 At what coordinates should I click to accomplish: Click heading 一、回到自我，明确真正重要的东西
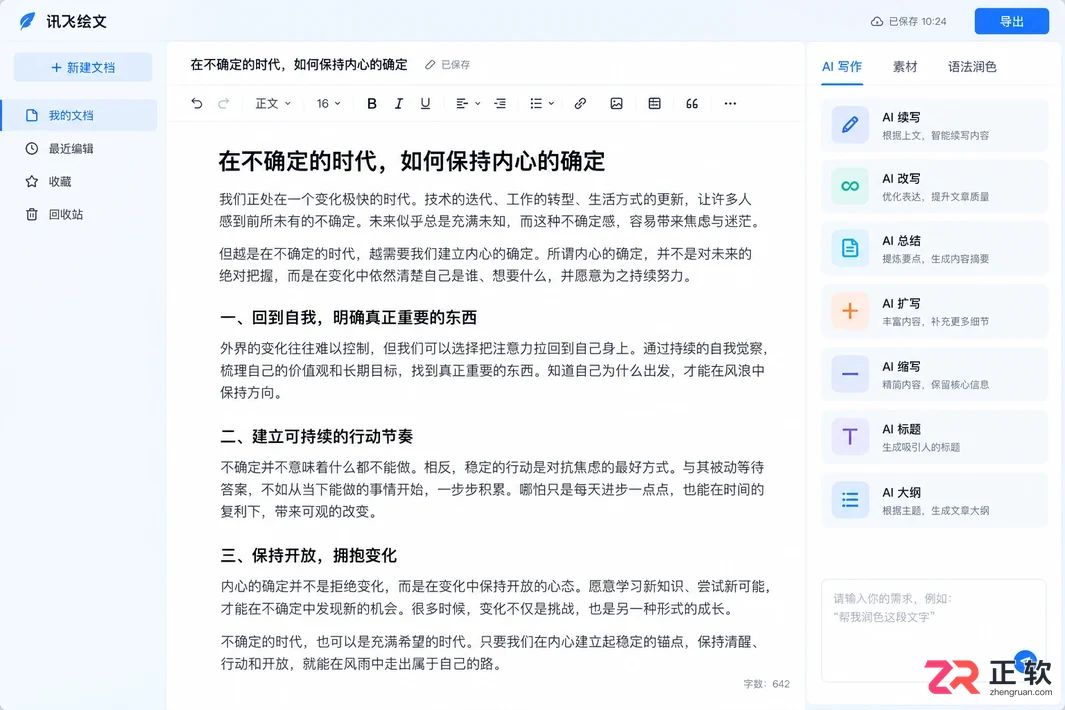click(x=348, y=317)
